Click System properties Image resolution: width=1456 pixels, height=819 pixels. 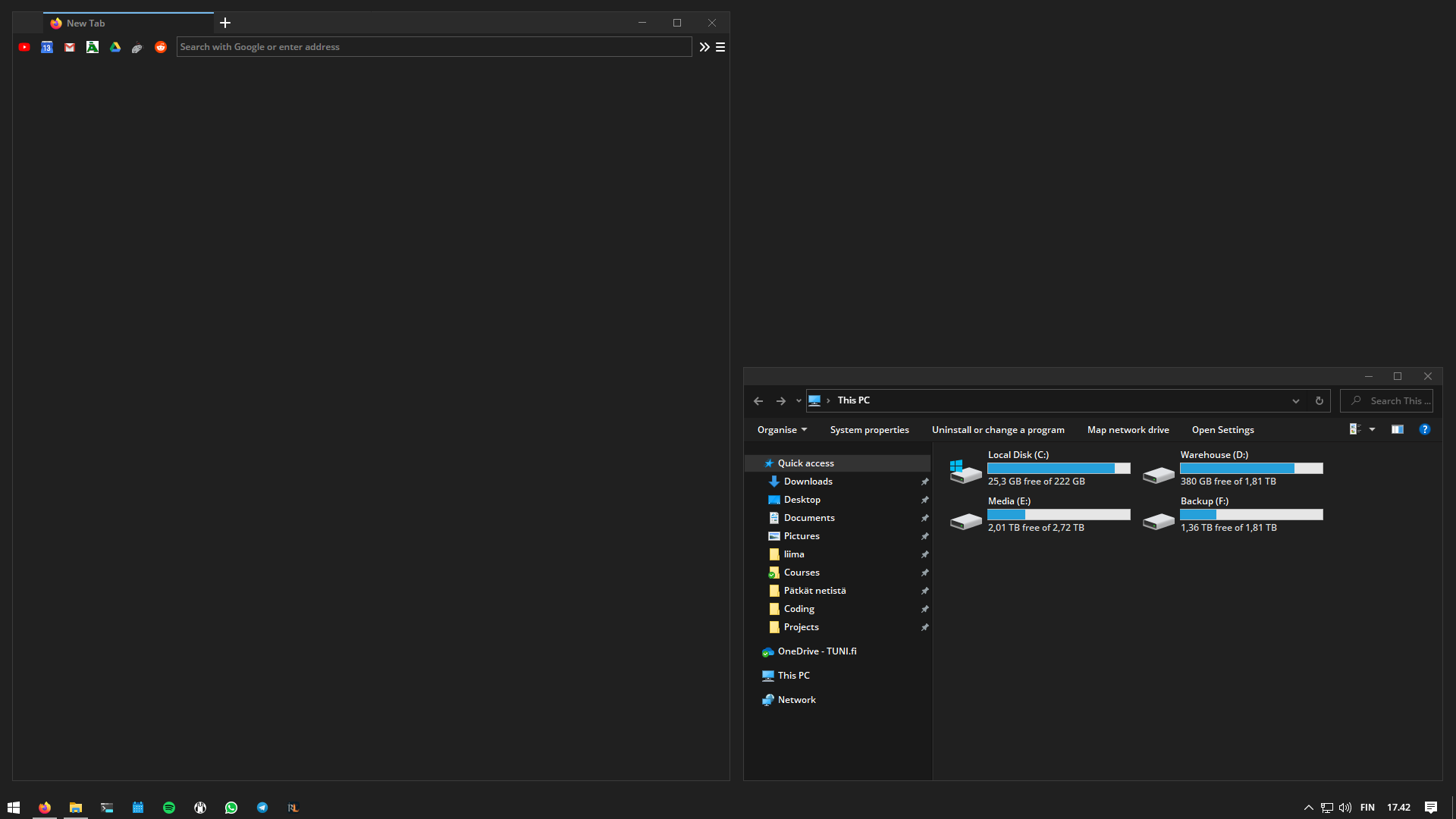coord(869,430)
